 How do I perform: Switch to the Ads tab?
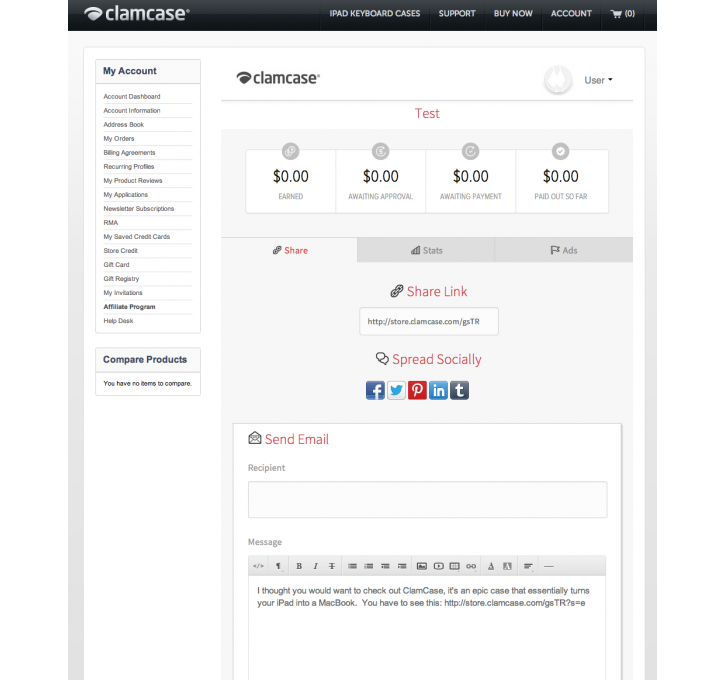(x=564, y=250)
